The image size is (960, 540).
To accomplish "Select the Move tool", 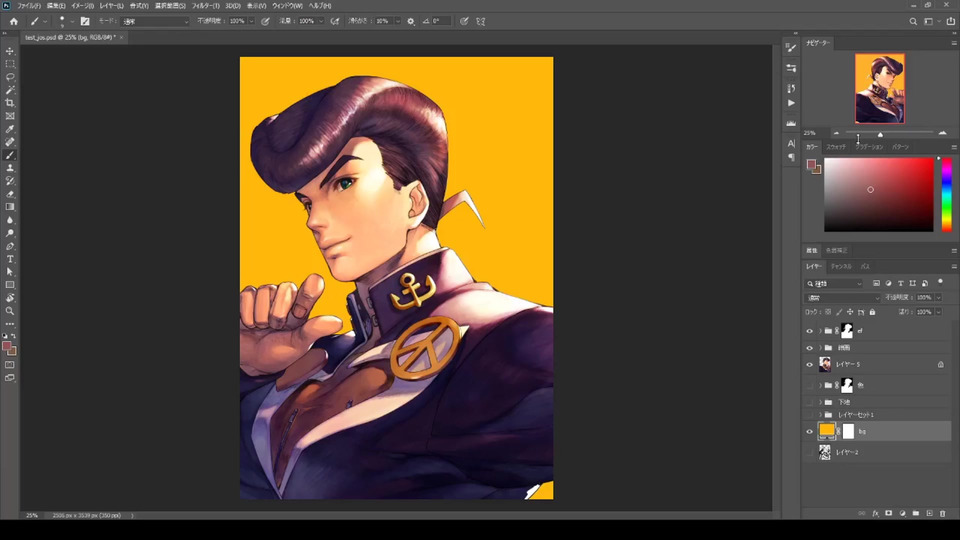I will (x=10, y=51).
